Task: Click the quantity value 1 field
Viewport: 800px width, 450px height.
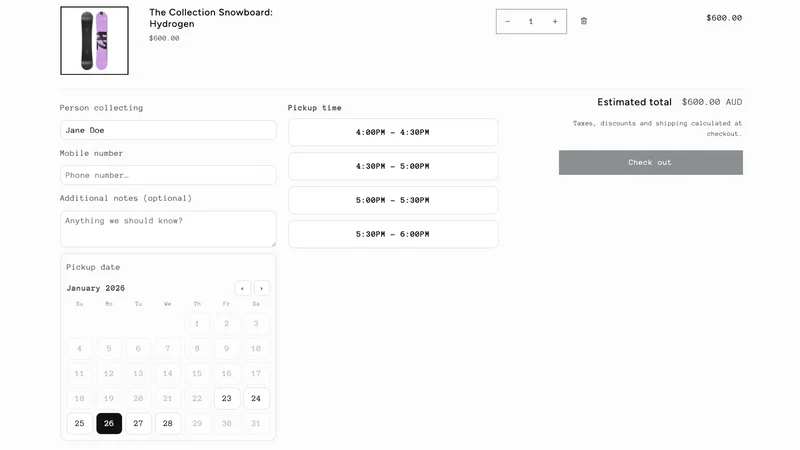Action: click(x=531, y=21)
